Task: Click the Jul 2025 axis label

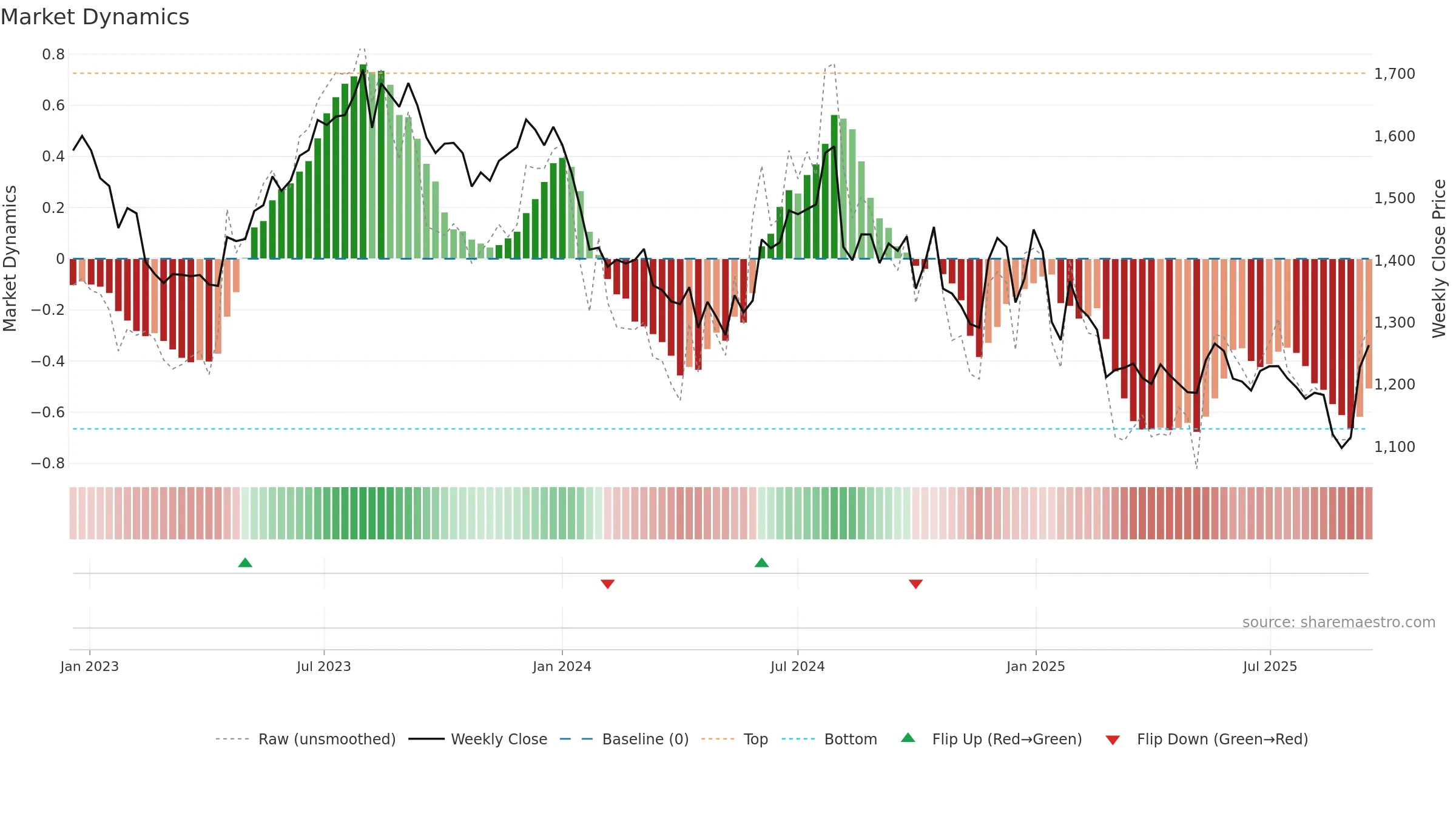Action: point(1270,666)
